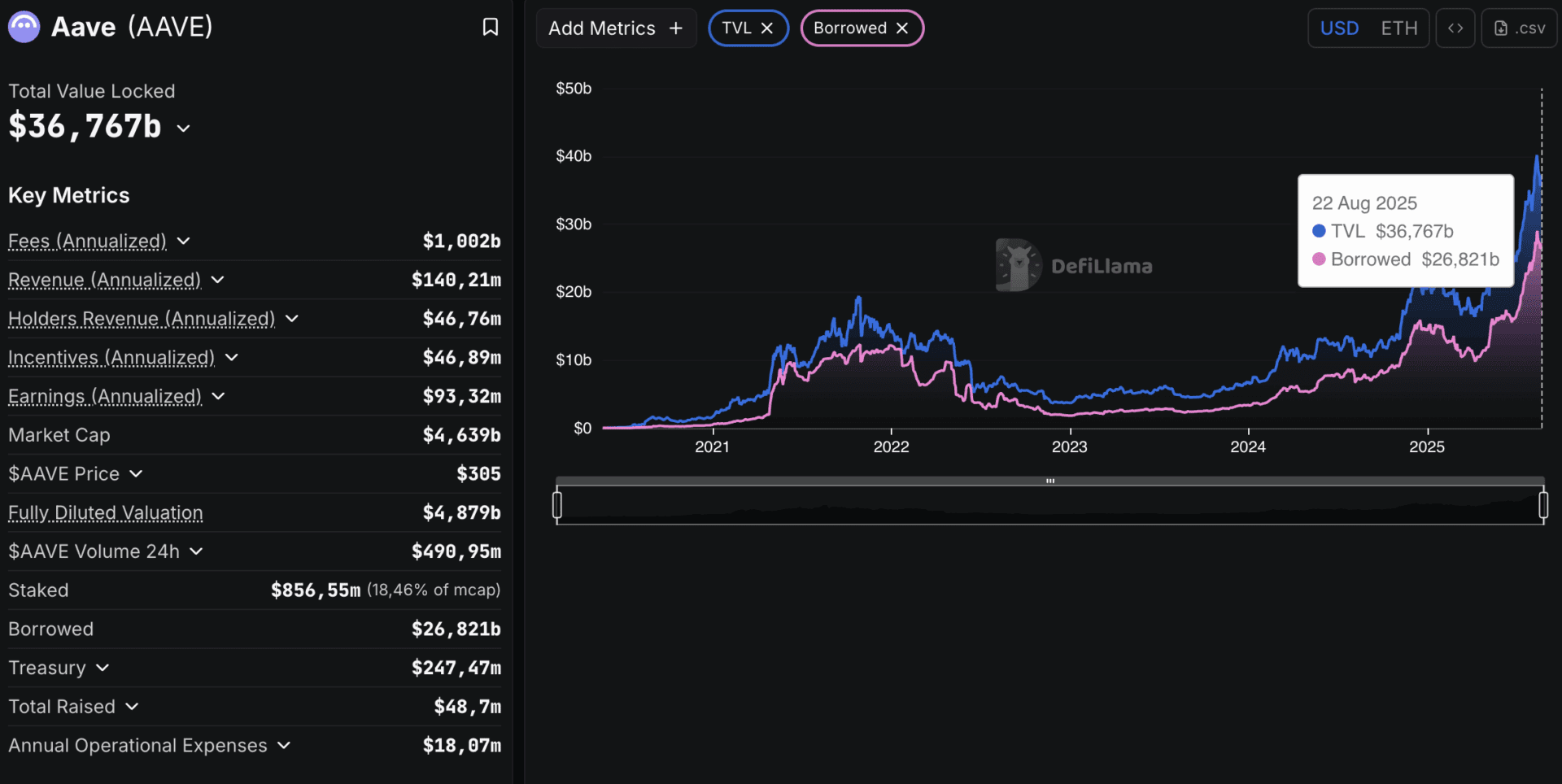Click the $AAVE Price value $305
Screen dimensions: 1562x784
tap(478, 473)
